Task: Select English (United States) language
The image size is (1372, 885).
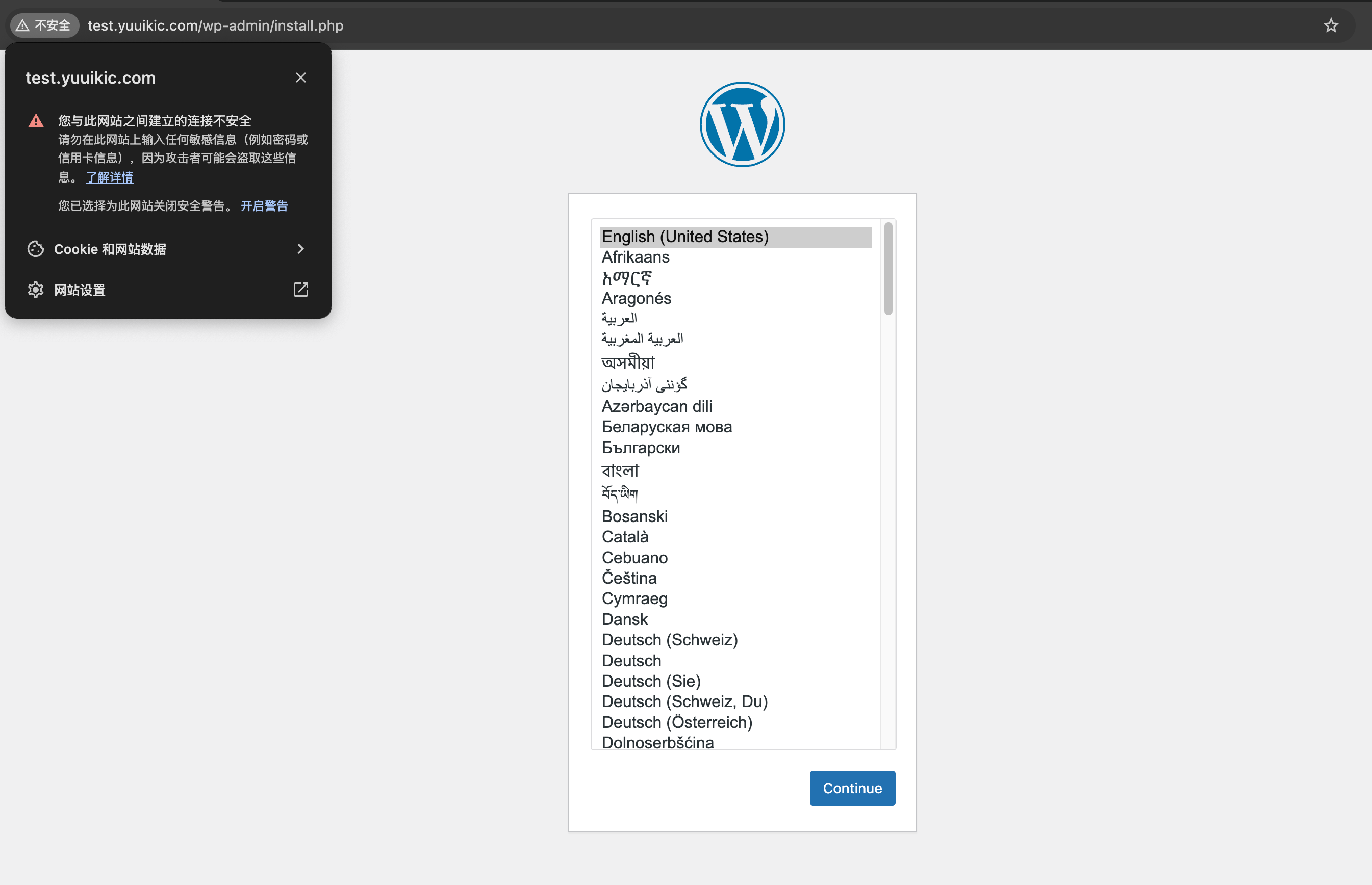Action: click(x=684, y=237)
